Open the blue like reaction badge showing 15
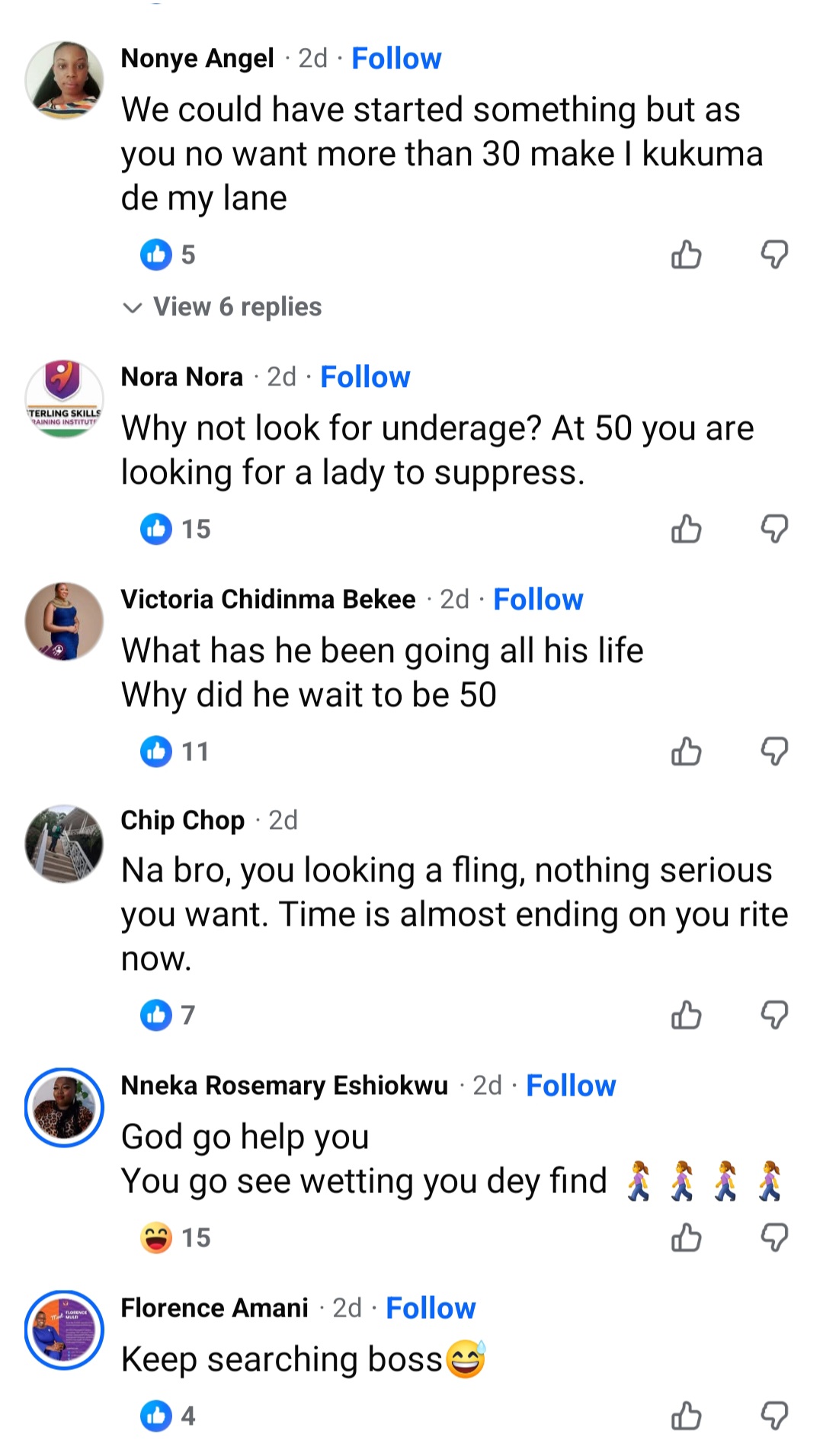Image resolution: width=823 pixels, height=1456 pixels. [x=156, y=529]
